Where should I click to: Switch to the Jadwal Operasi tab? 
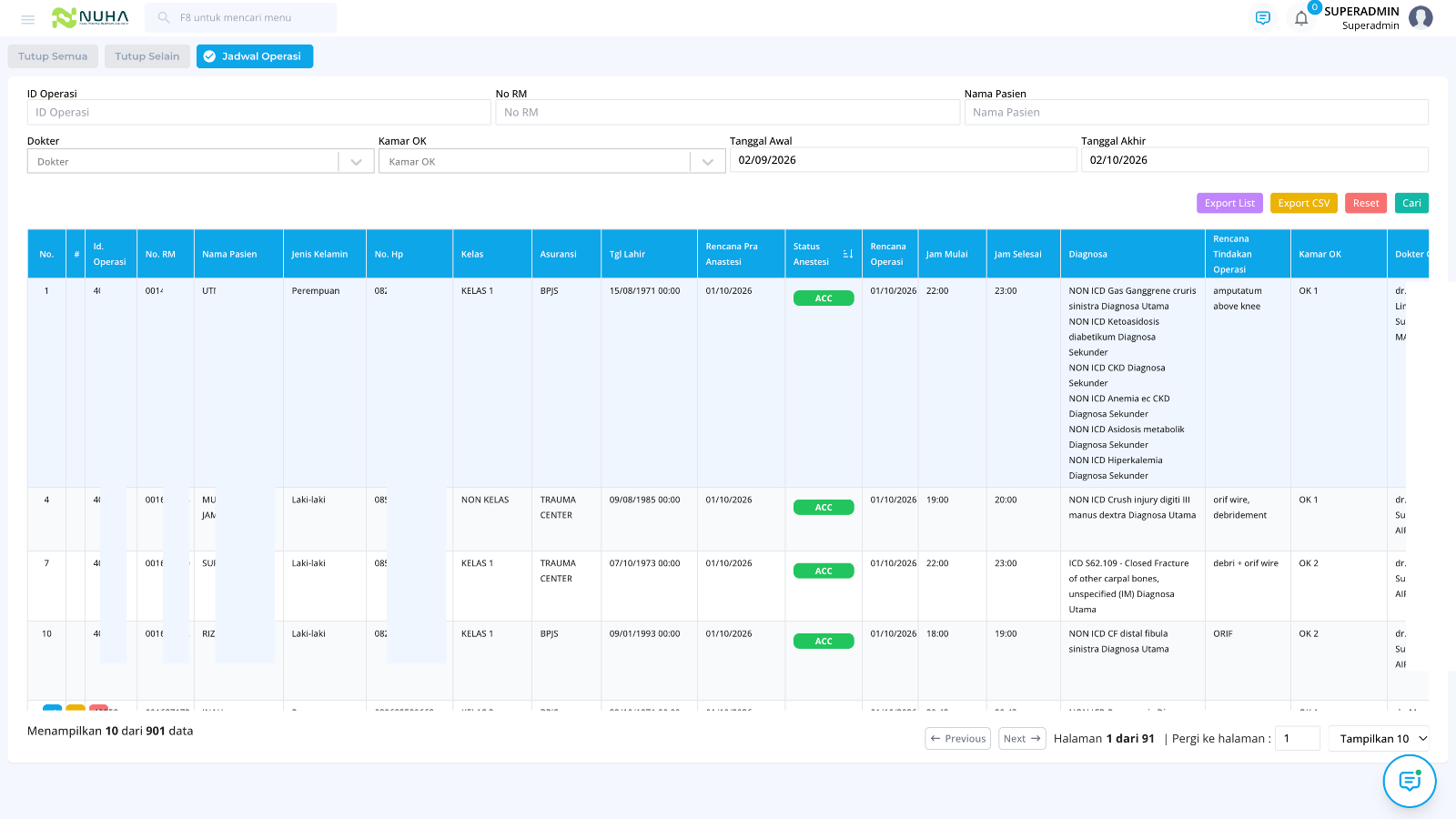(x=255, y=56)
